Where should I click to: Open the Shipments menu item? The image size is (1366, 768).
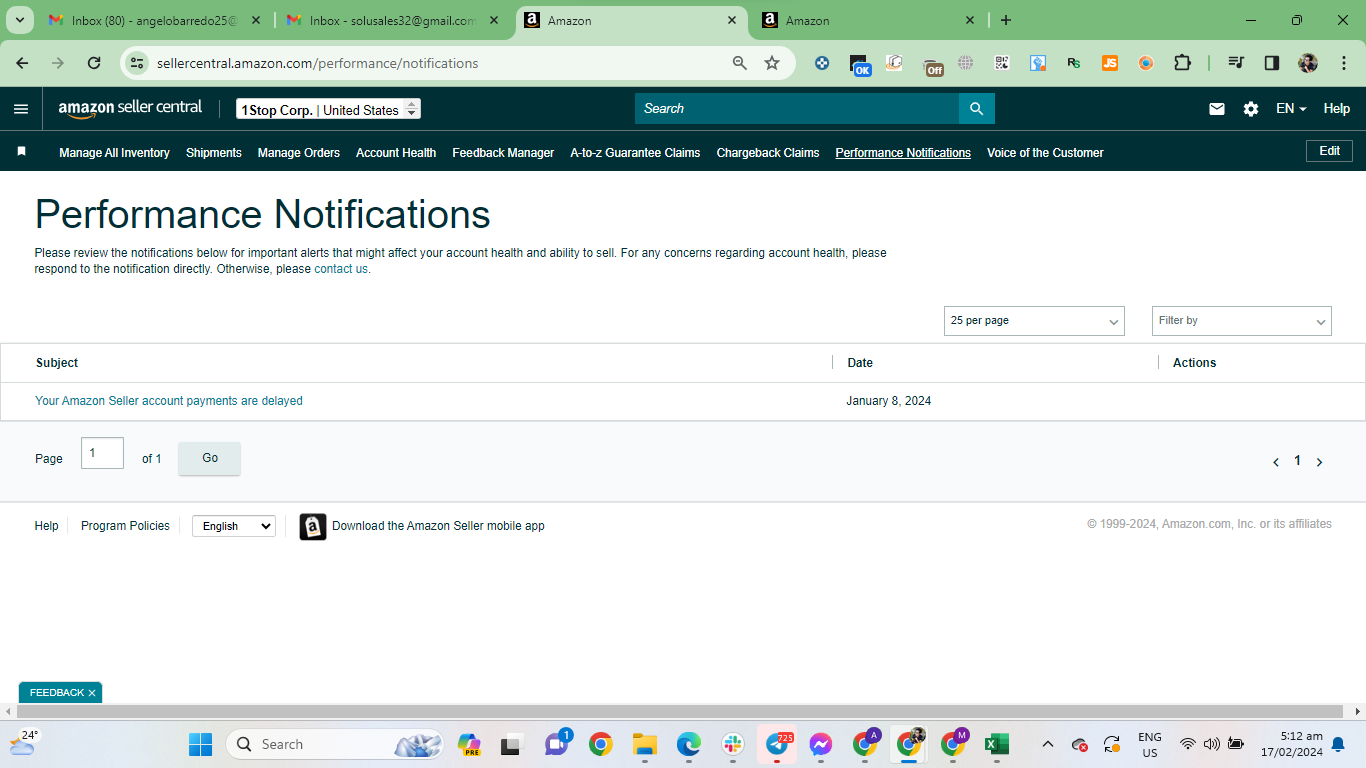214,153
